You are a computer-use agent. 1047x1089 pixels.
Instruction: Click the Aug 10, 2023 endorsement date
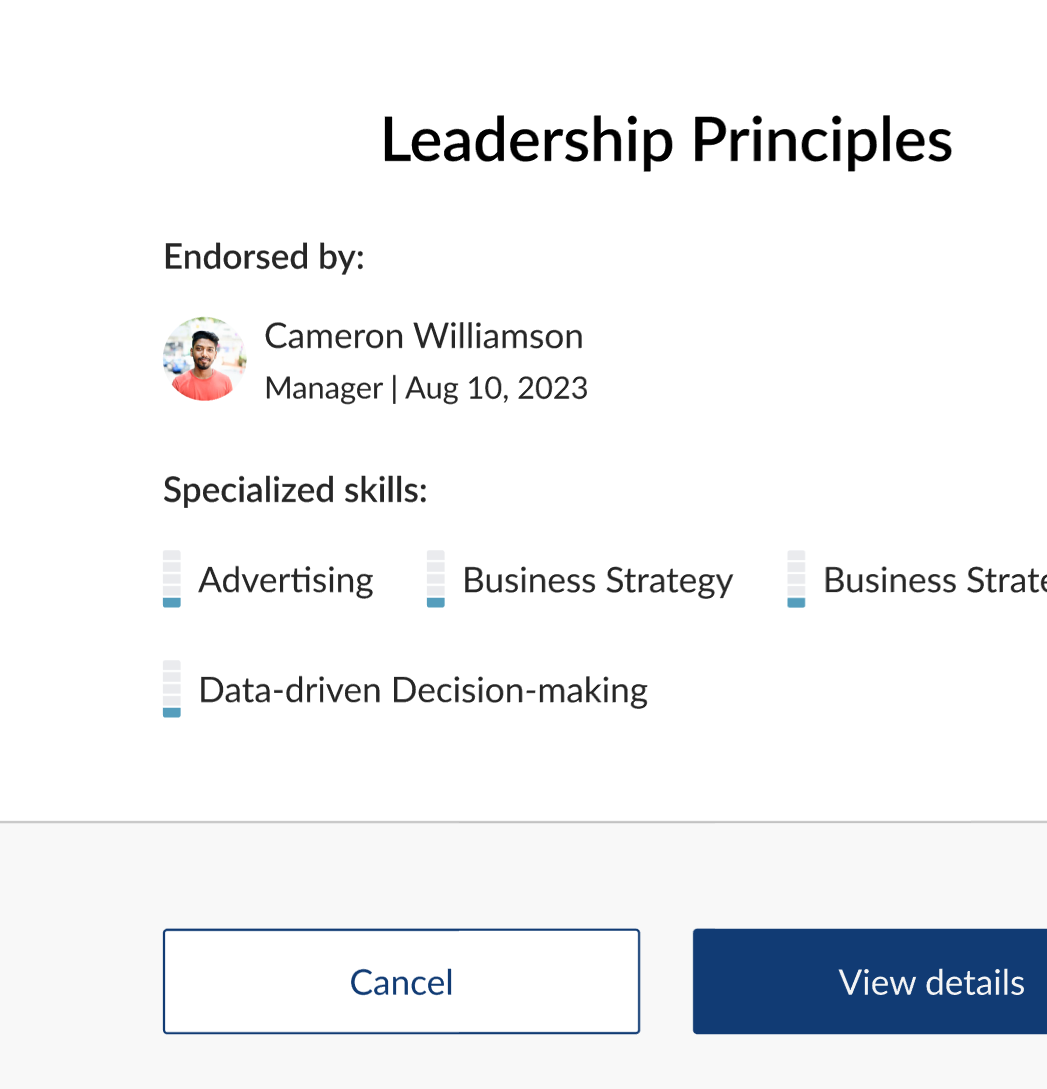[x=496, y=388]
